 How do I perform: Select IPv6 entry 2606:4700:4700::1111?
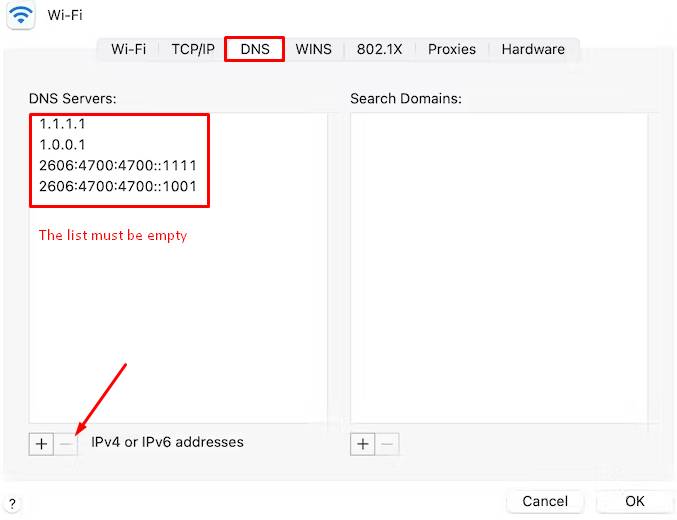117,166
